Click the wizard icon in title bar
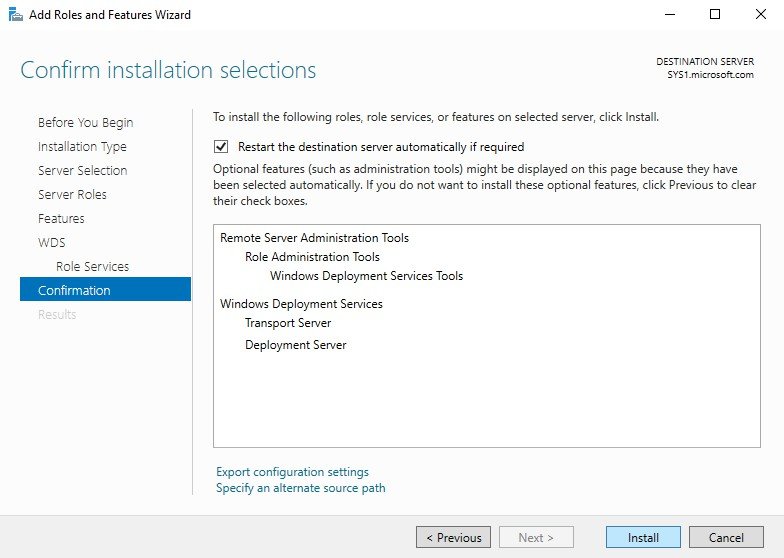 (16, 14)
